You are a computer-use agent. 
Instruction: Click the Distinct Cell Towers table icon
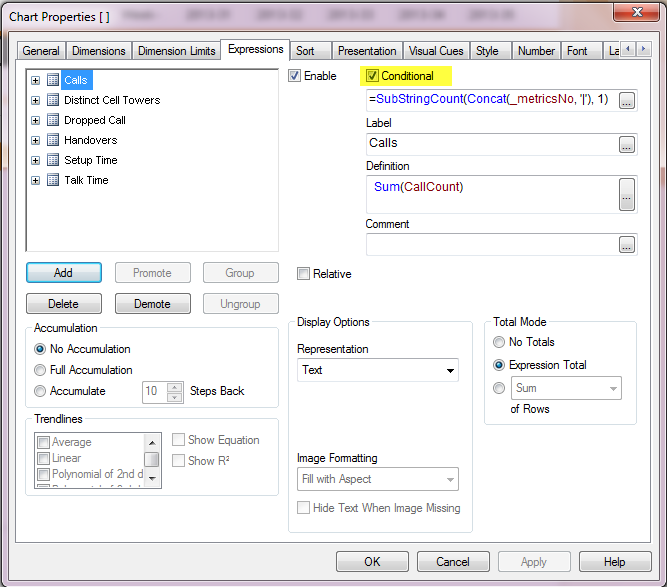[53, 100]
